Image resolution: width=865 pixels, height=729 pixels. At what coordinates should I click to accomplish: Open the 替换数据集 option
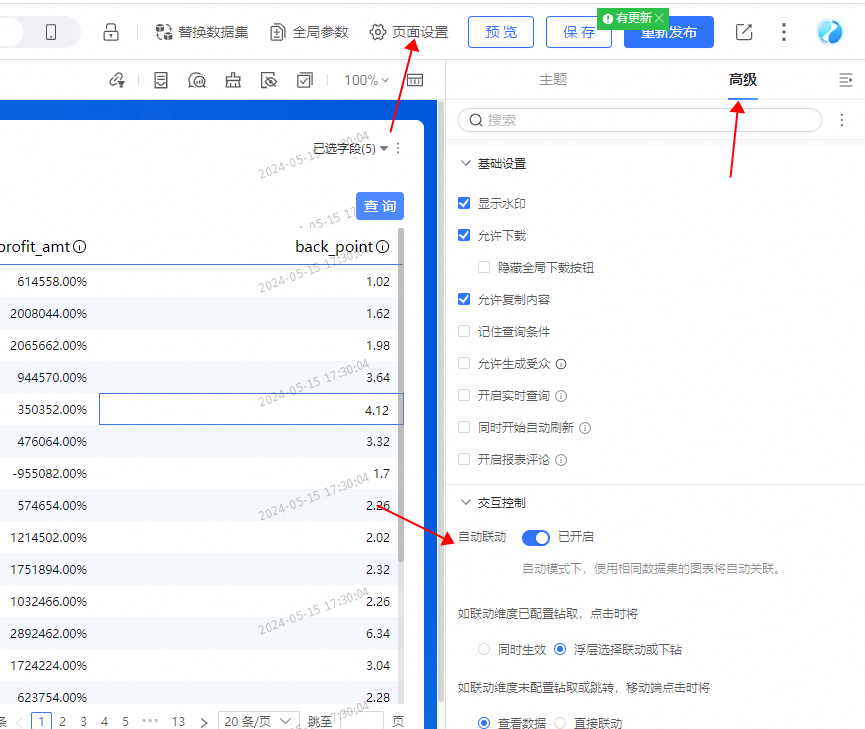pyautogui.click(x=202, y=32)
